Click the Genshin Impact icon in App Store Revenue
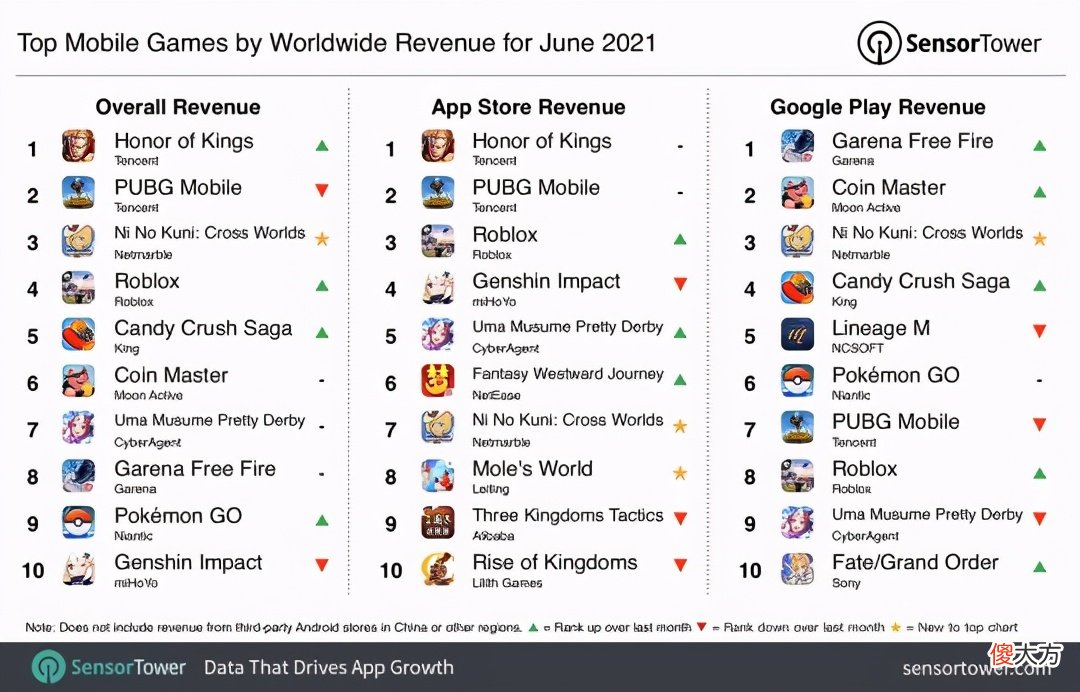Screen dimensions: 1080x692 [x=437, y=286]
